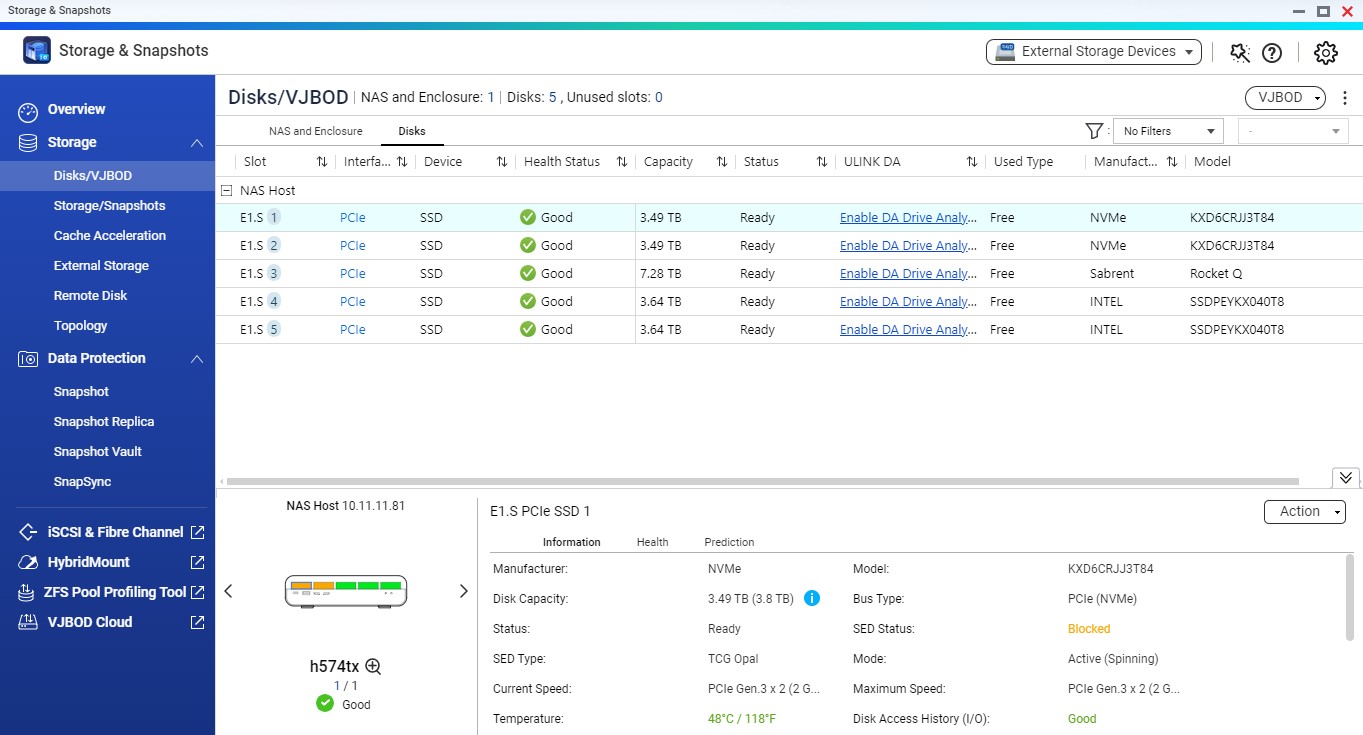Viewport: 1363px width, 735px height.
Task: Open the maintenance tools wrench icon
Action: point(1240,53)
